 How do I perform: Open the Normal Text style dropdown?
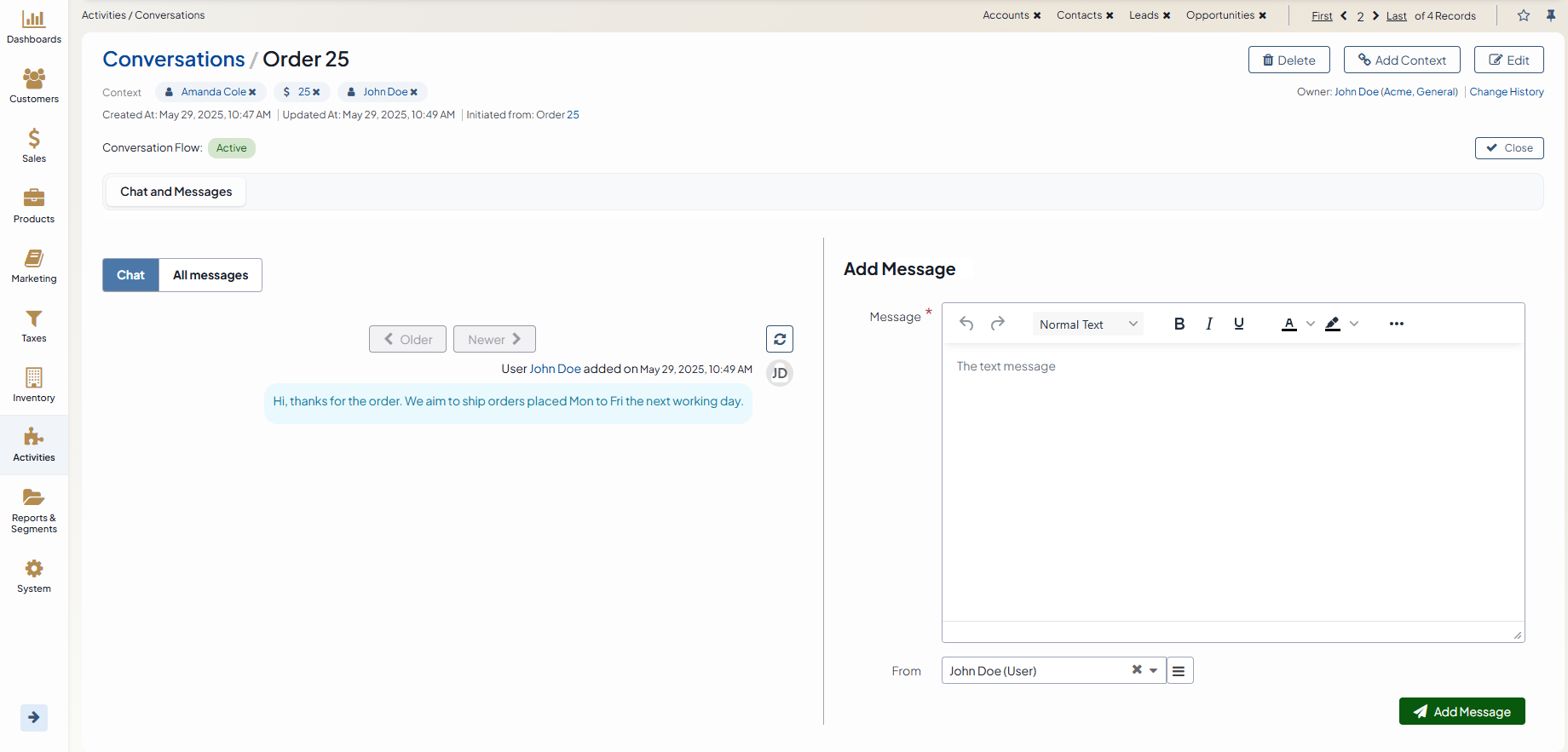pos(1087,324)
